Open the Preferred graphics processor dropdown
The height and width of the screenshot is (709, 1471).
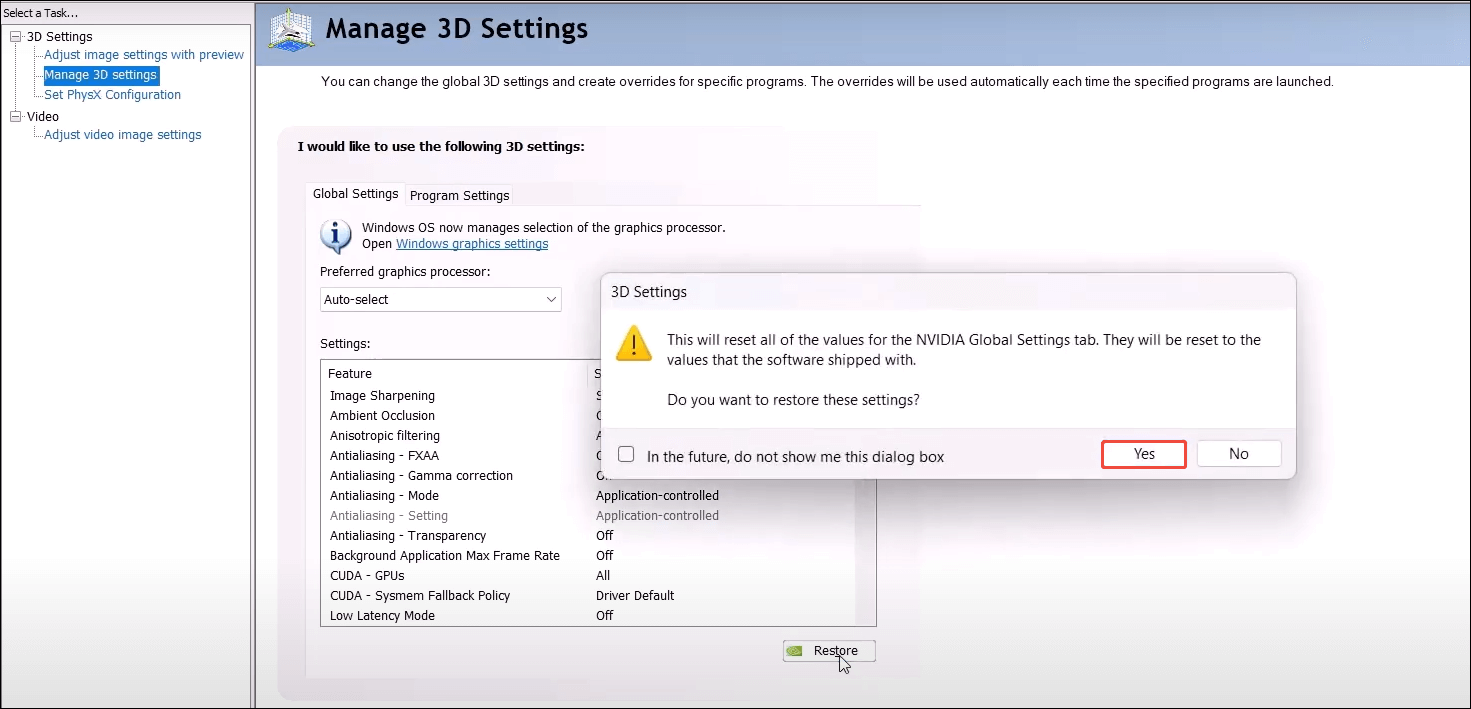[441, 299]
